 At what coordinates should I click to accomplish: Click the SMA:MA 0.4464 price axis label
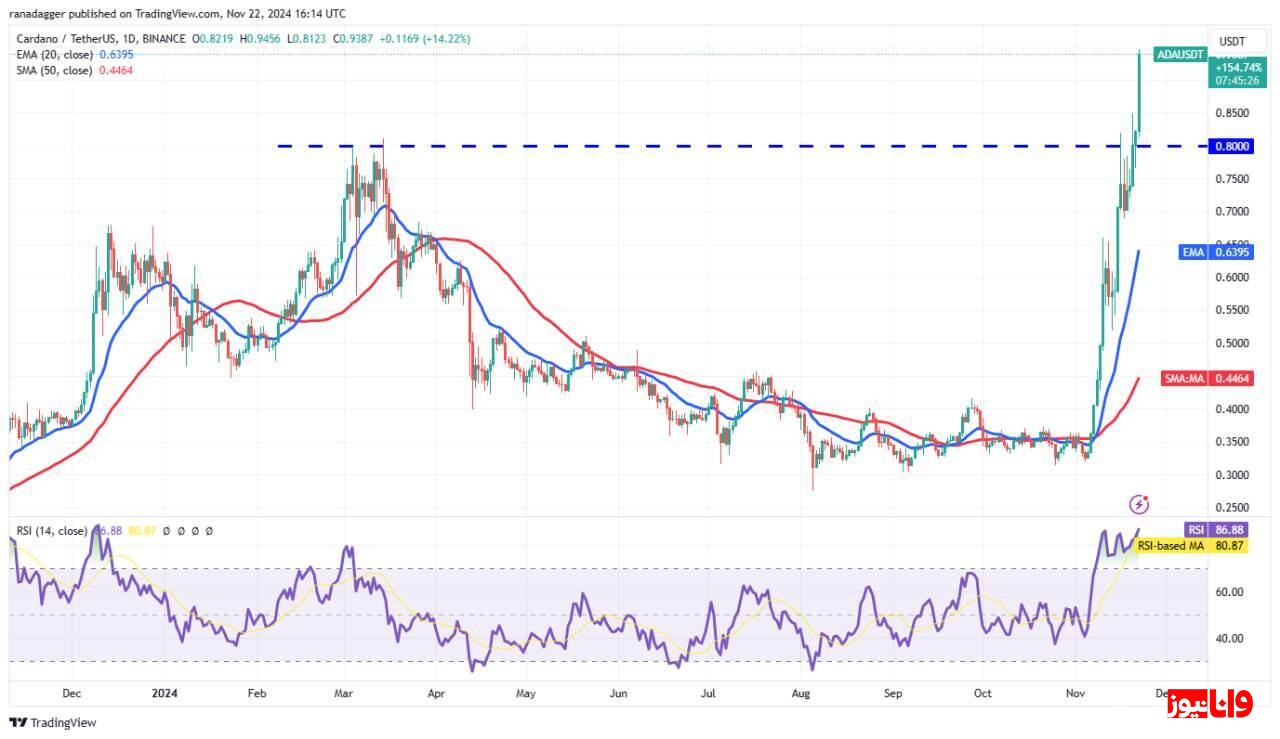[1205, 378]
